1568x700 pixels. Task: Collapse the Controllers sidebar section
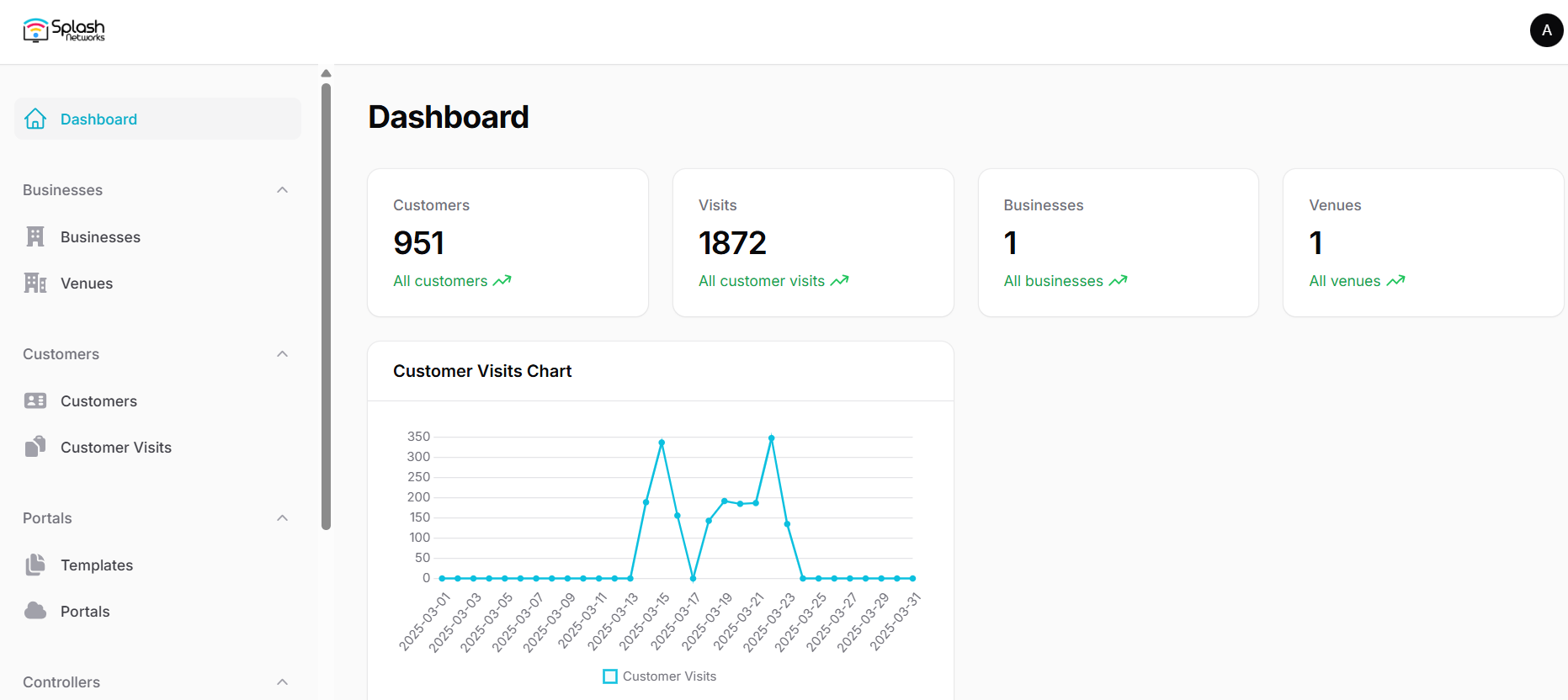pyautogui.click(x=283, y=682)
